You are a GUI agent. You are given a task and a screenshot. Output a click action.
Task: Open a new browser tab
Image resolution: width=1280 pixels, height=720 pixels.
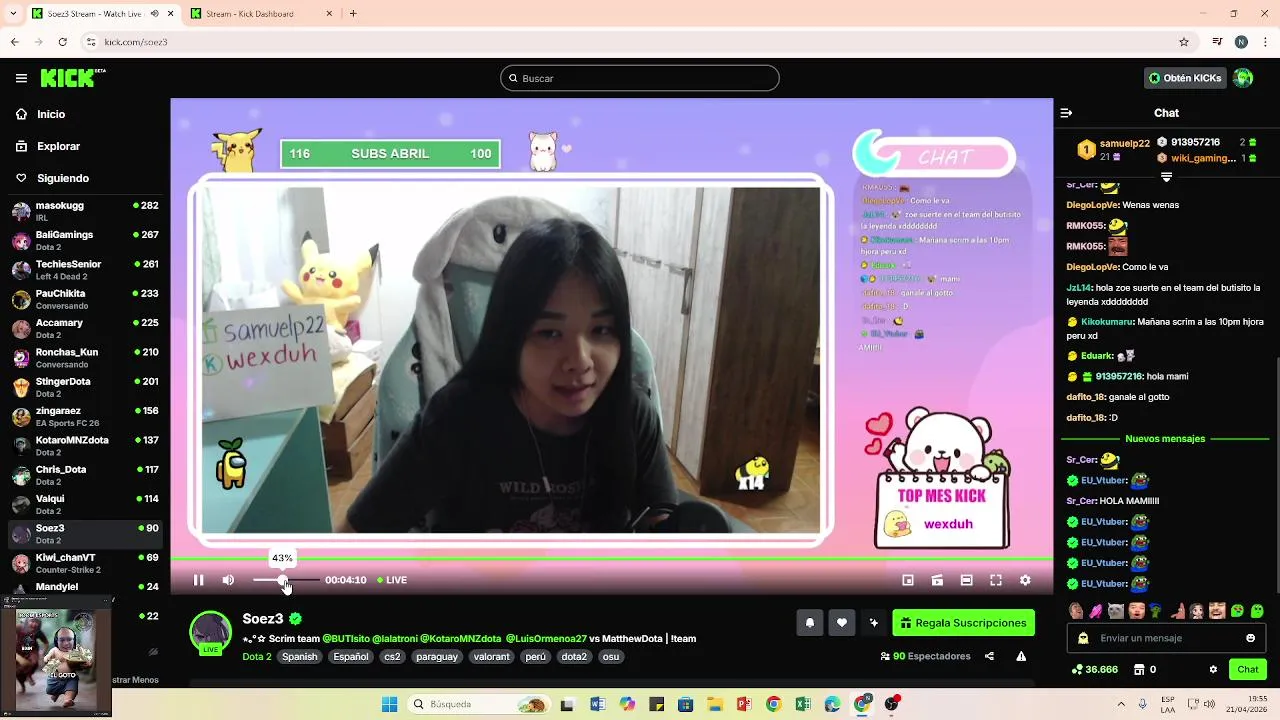click(x=353, y=13)
